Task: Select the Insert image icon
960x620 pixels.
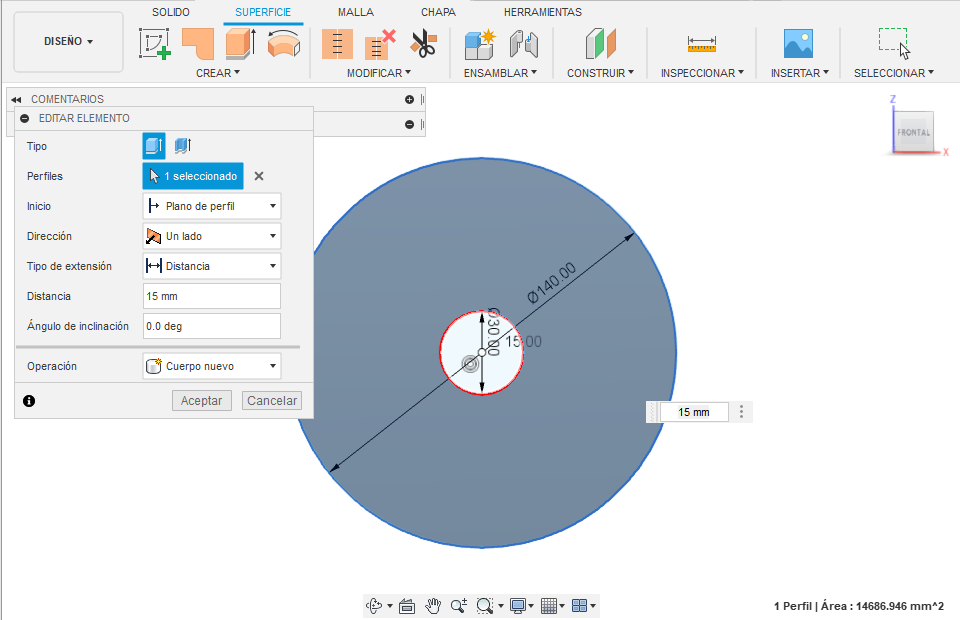Action: click(x=798, y=43)
